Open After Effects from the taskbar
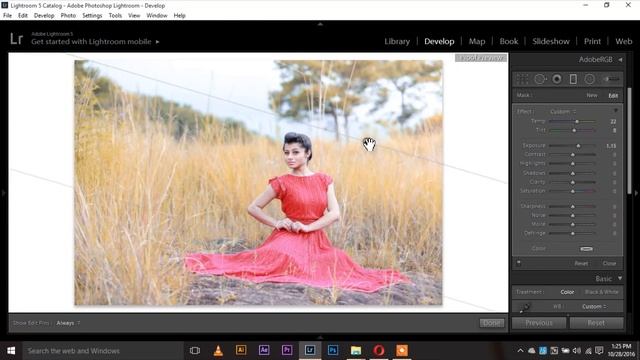 tap(264, 350)
